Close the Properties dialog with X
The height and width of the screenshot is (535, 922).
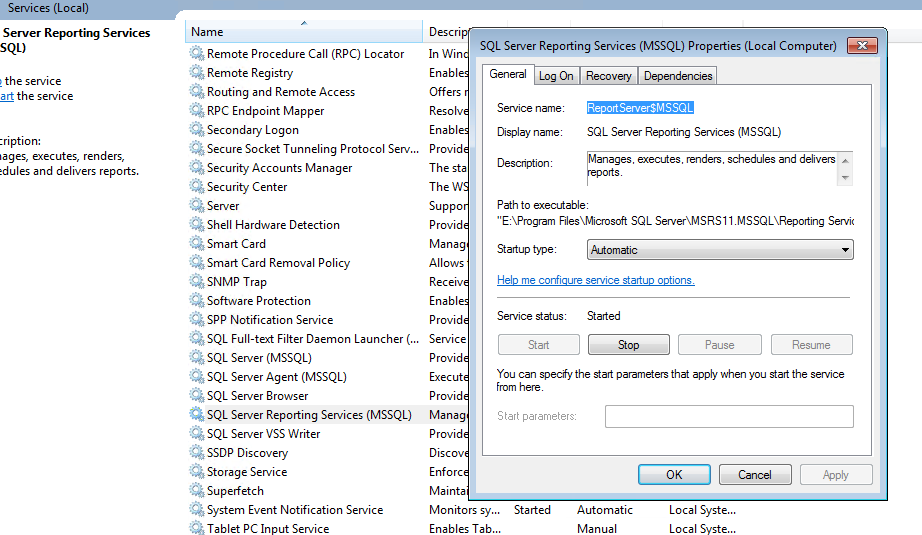862,45
